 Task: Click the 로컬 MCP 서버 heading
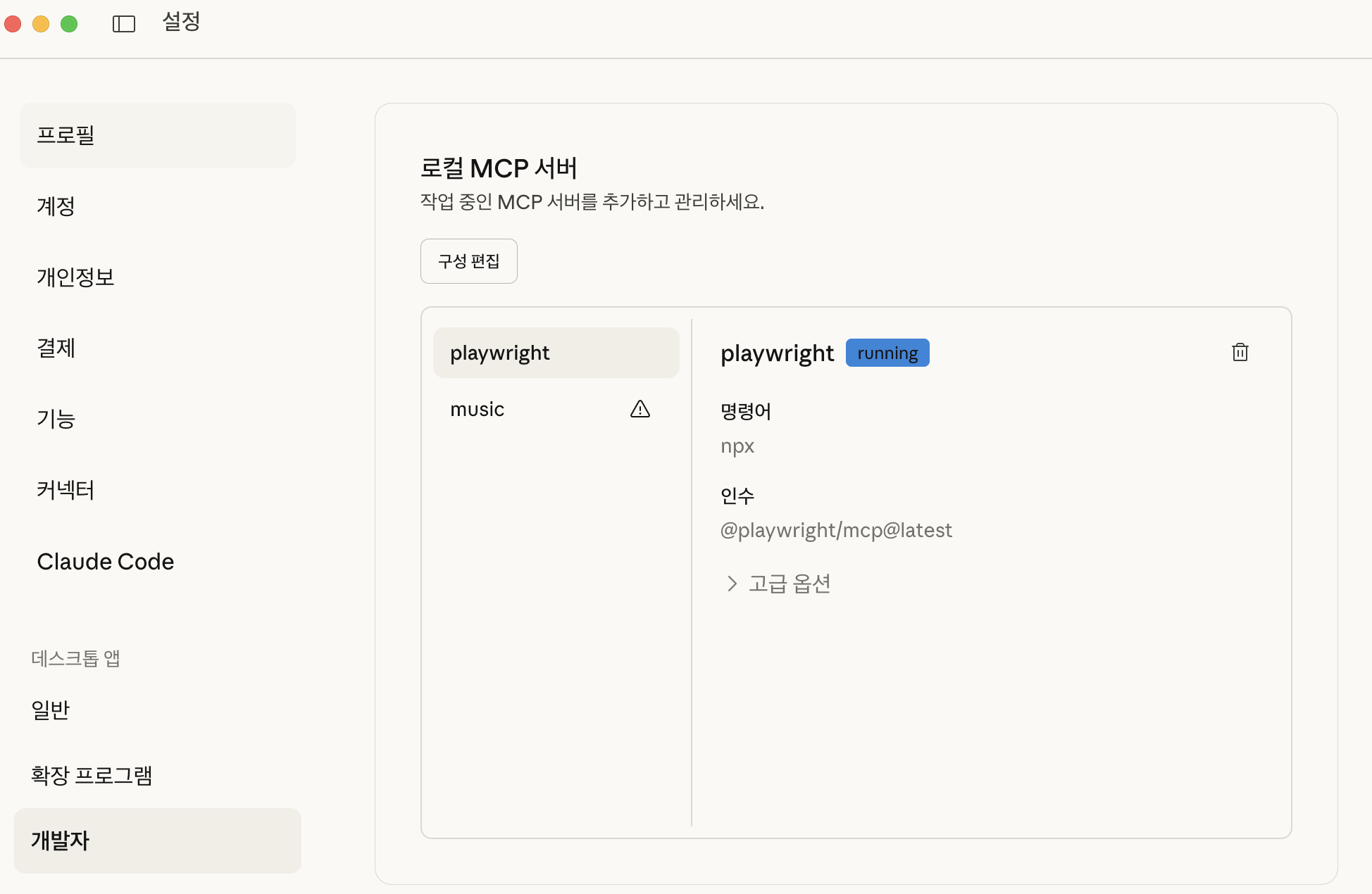499,168
